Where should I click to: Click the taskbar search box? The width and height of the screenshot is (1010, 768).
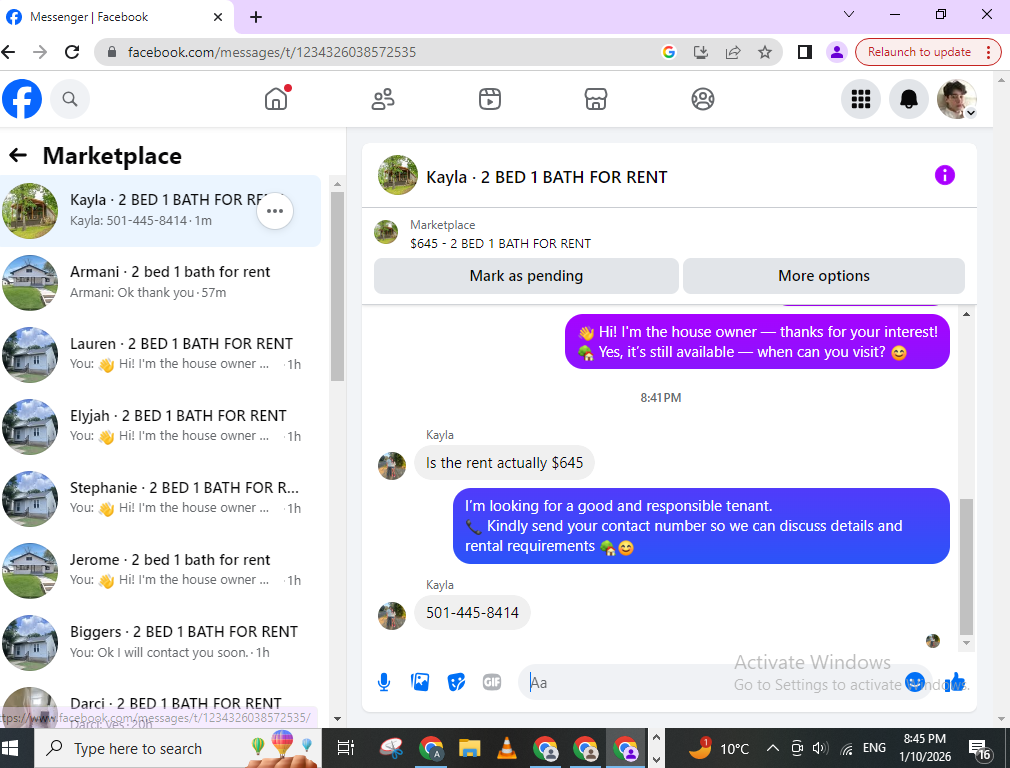[177, 748]
